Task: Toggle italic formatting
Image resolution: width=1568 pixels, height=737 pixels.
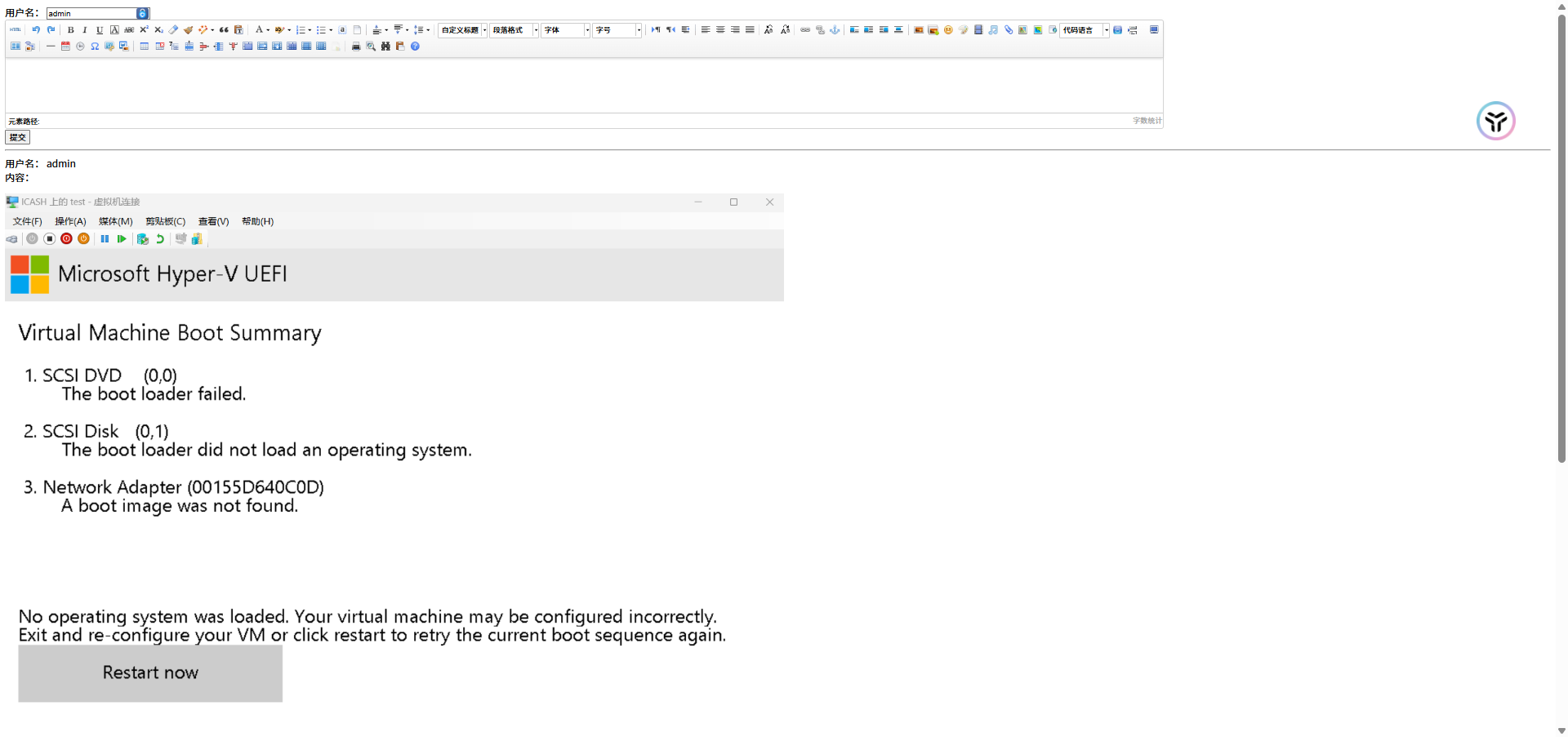Action: [x=85, y=29]
